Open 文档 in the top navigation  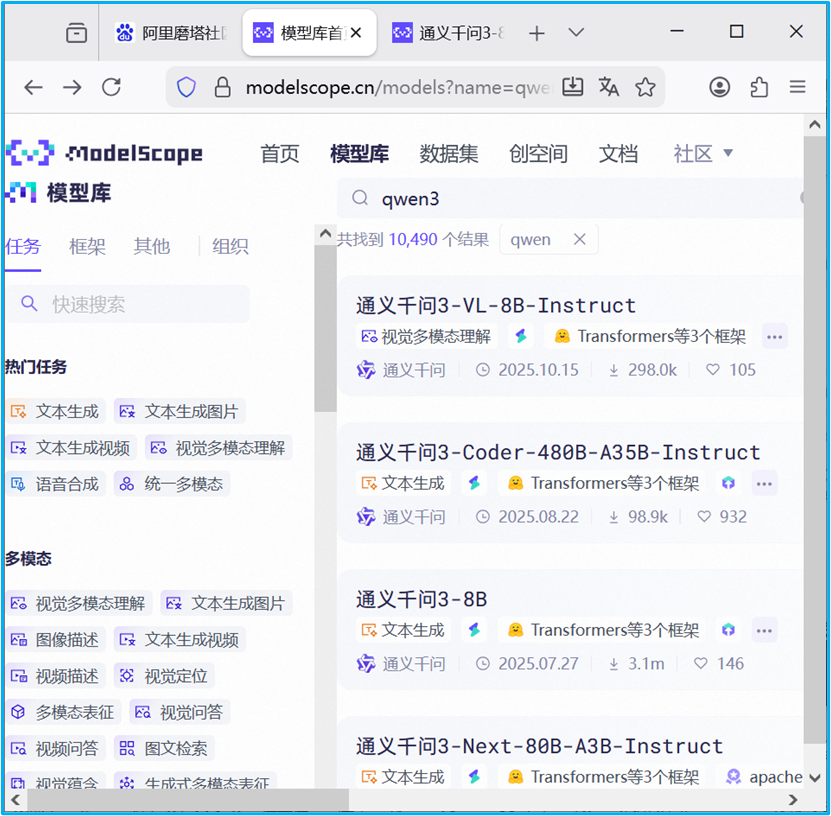click(618, 154)
